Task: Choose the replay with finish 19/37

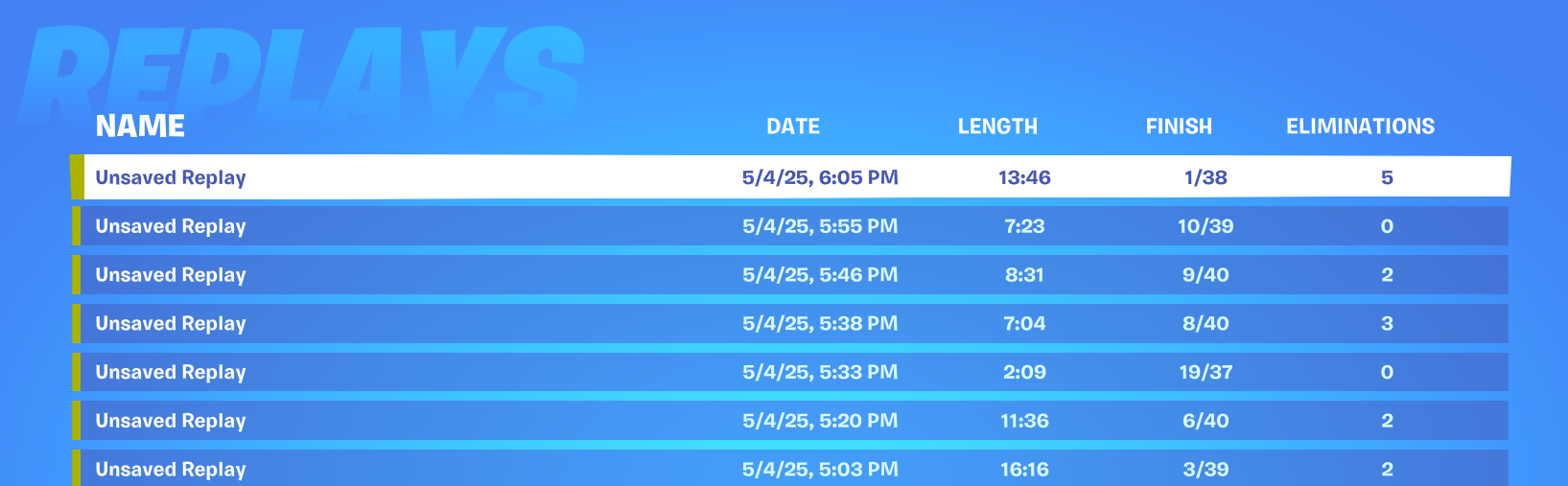Action: tap(790, 372)
